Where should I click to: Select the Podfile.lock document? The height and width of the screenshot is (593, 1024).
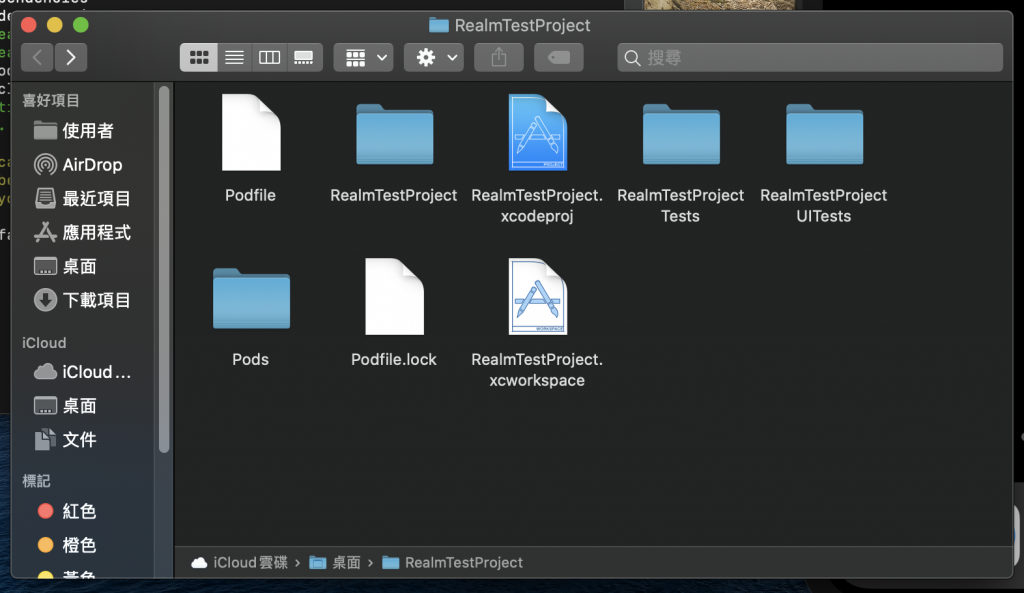point(394,296)
